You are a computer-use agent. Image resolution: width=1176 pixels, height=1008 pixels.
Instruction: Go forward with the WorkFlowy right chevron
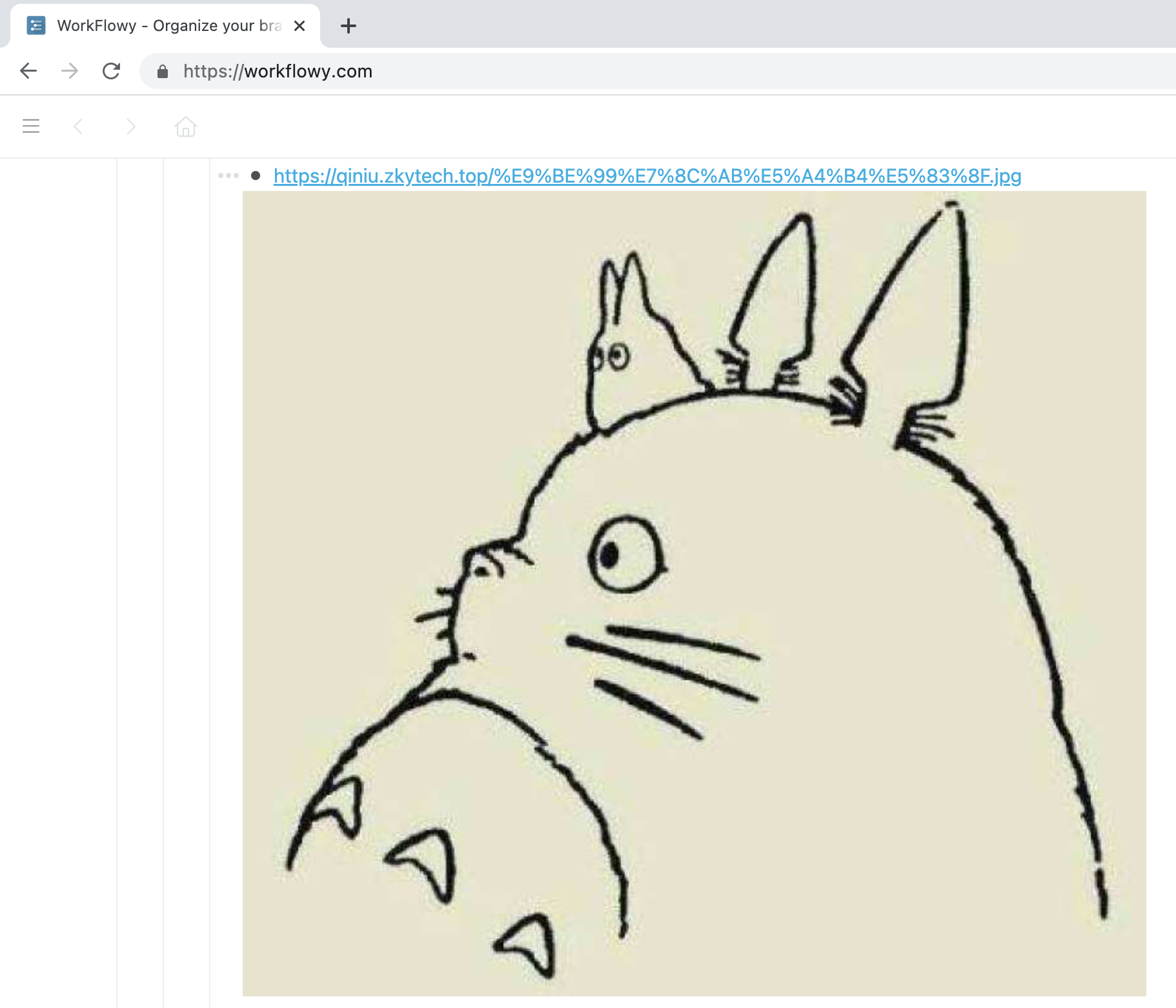pos(131,126)
